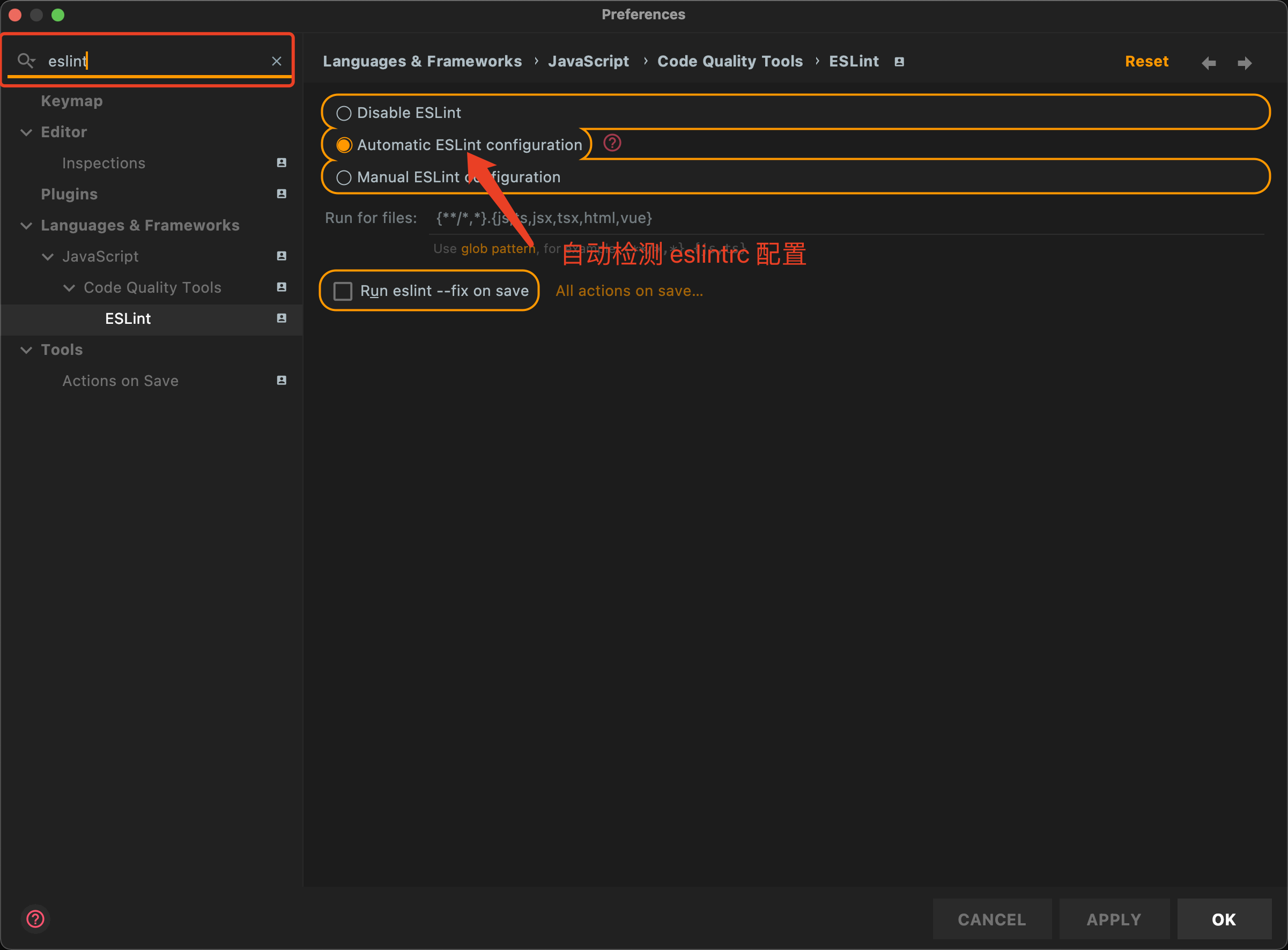Select Languages & Frameworks in sidebar
Screen dimensions: 1288x950
coord(140,225)
